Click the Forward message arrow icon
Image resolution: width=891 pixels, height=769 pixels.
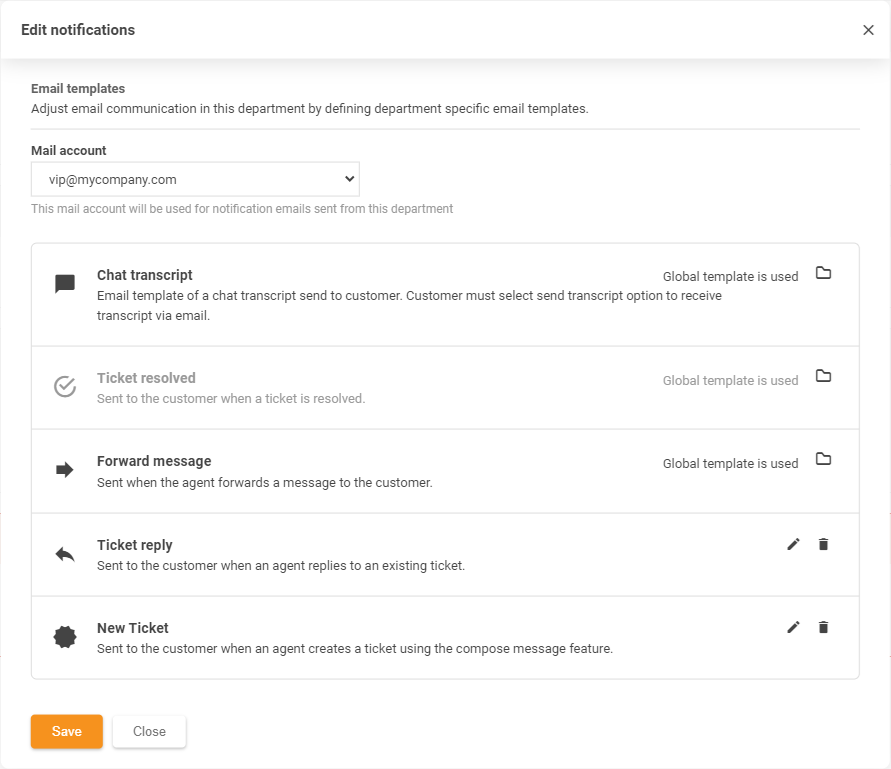point(65,470)
